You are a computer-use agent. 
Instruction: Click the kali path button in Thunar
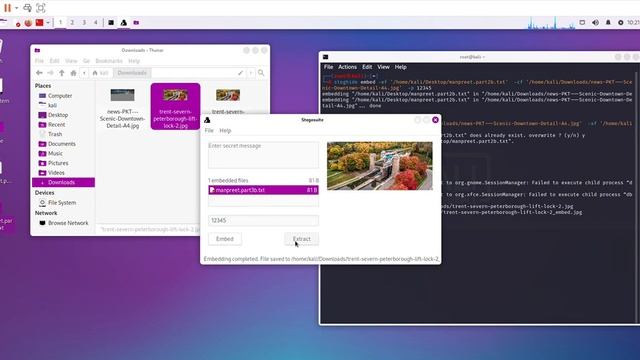coord(100,73)
